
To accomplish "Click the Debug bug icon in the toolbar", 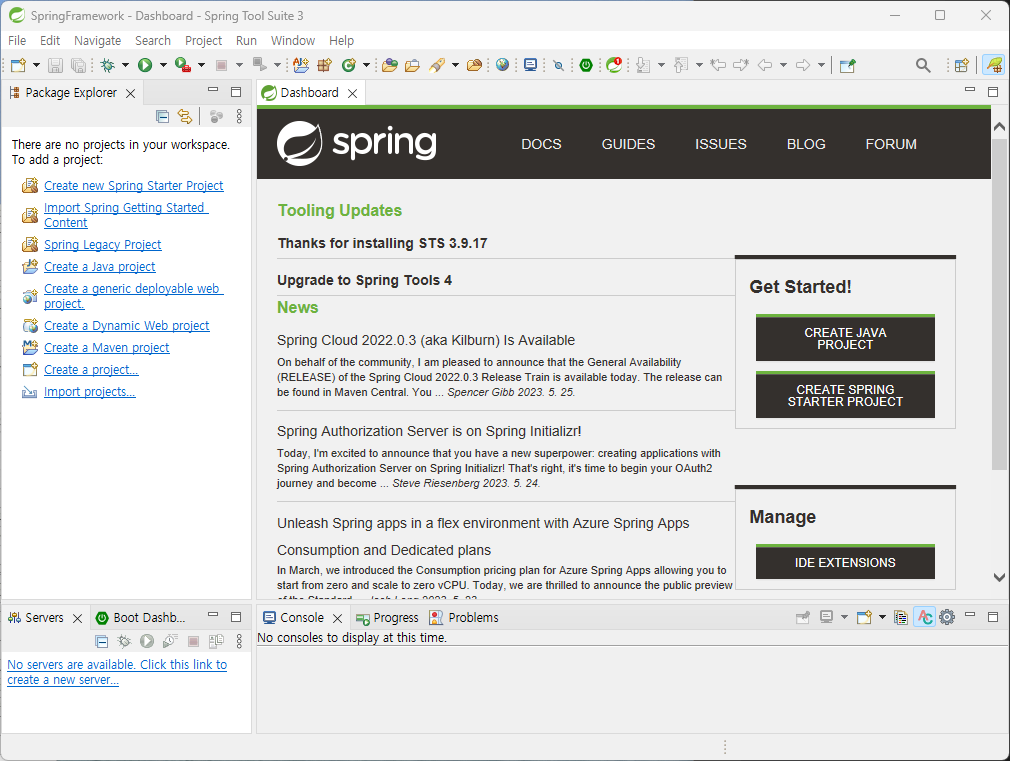I will click(108, 65).
